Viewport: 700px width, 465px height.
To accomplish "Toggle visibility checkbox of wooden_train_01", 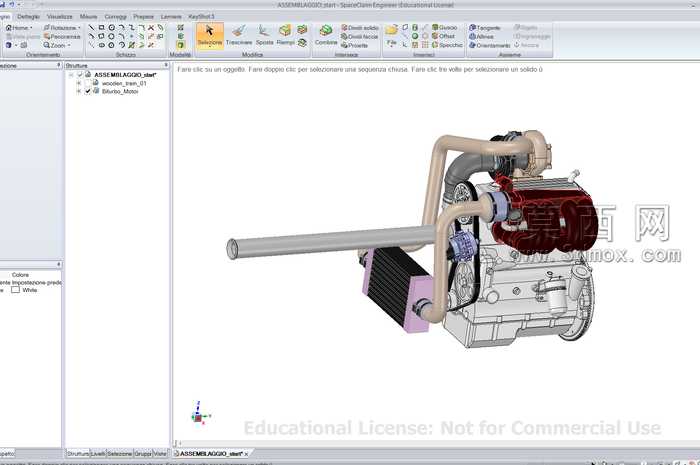I will click(x=88, y=83).
